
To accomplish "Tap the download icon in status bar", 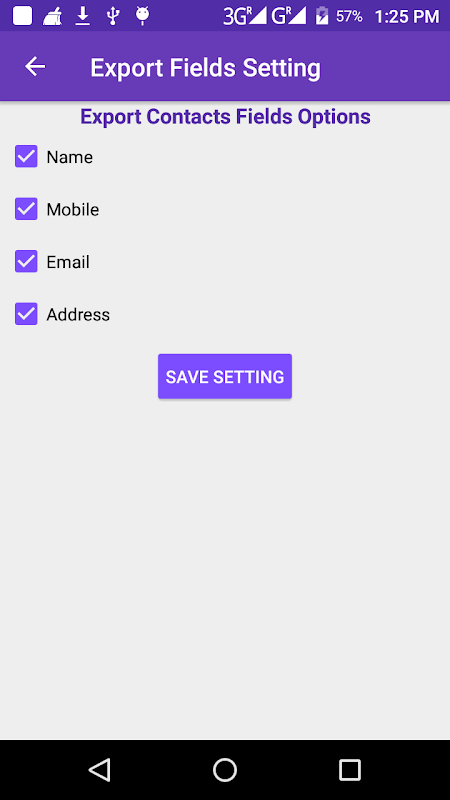I will 83,16.
